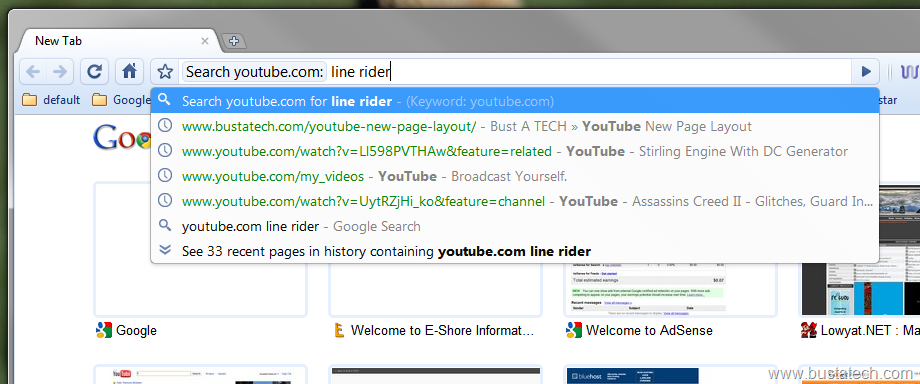Click the forward navigation arrow

coord(60,72)
